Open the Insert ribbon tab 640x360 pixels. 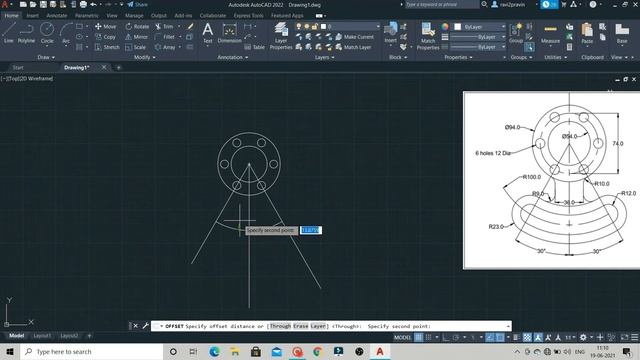pos(33,16)
